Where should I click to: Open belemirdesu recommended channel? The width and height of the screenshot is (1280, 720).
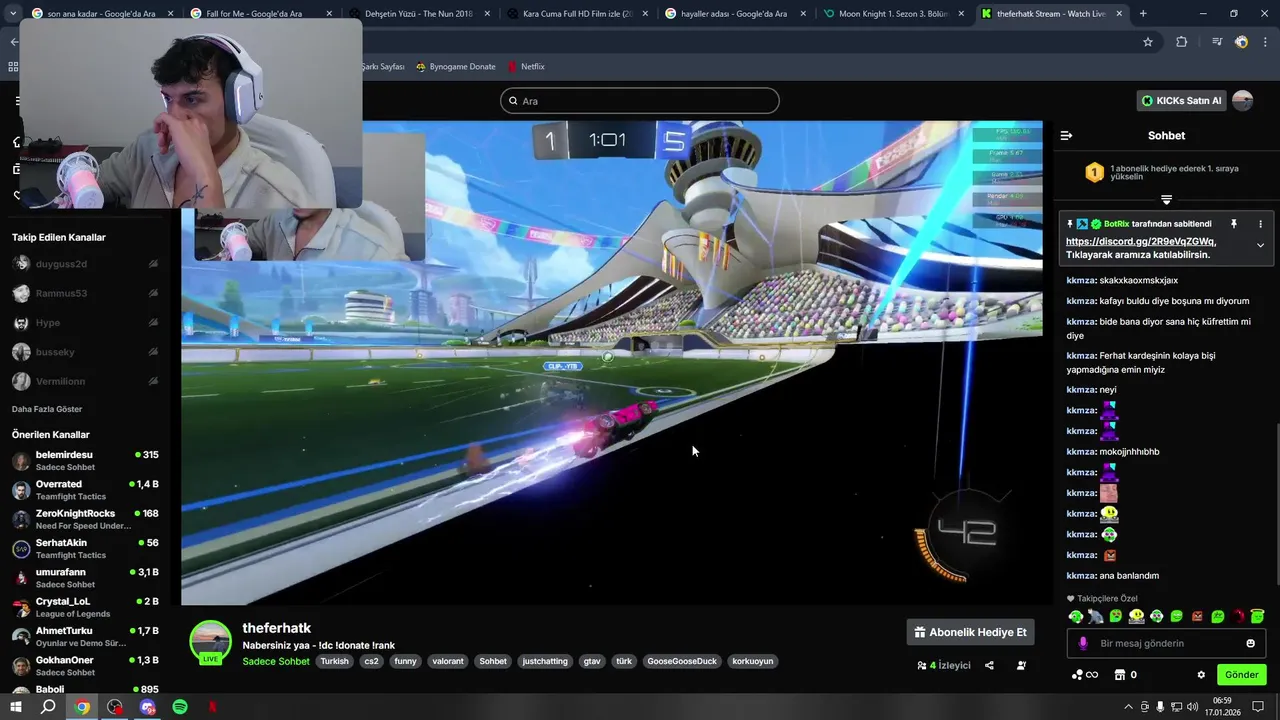point(85,461)
